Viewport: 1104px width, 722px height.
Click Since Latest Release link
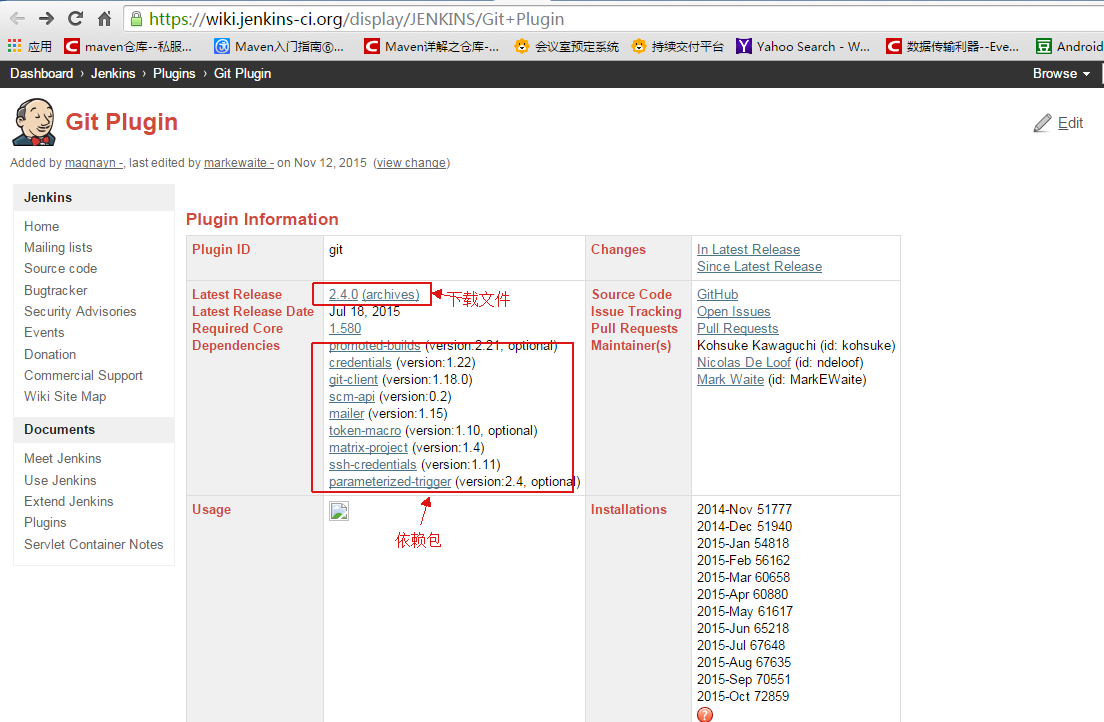click(760, 266)
